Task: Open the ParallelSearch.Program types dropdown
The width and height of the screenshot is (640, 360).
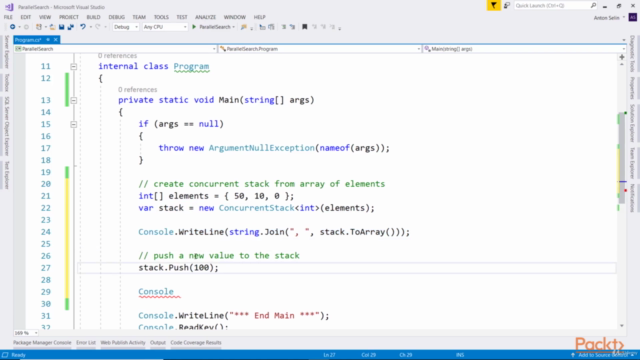Action: (320, 49)
